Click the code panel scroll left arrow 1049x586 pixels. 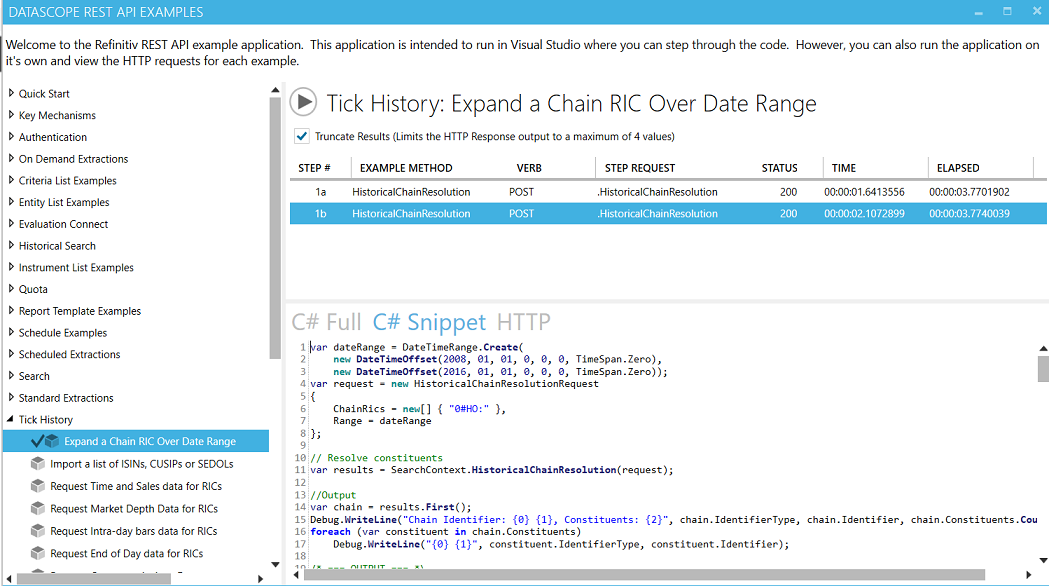click(x=296, y=575)
